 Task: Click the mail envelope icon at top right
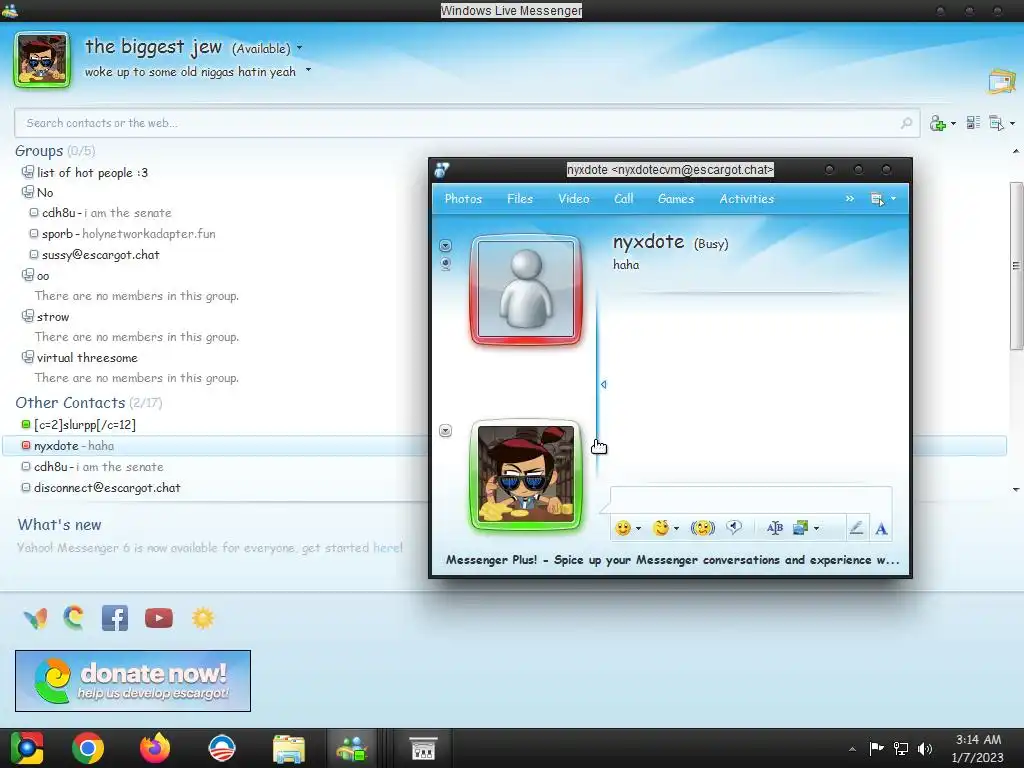pyautogui.click(x=1002, y=82)
